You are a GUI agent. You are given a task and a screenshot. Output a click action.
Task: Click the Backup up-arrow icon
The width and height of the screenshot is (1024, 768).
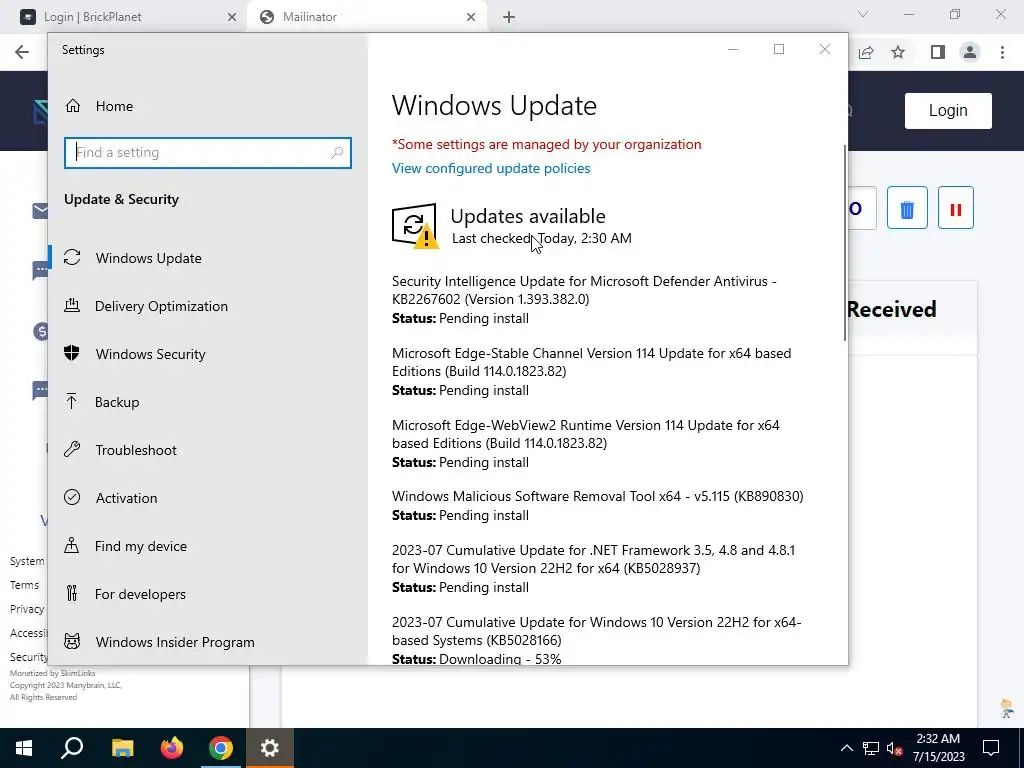(72, 401)
